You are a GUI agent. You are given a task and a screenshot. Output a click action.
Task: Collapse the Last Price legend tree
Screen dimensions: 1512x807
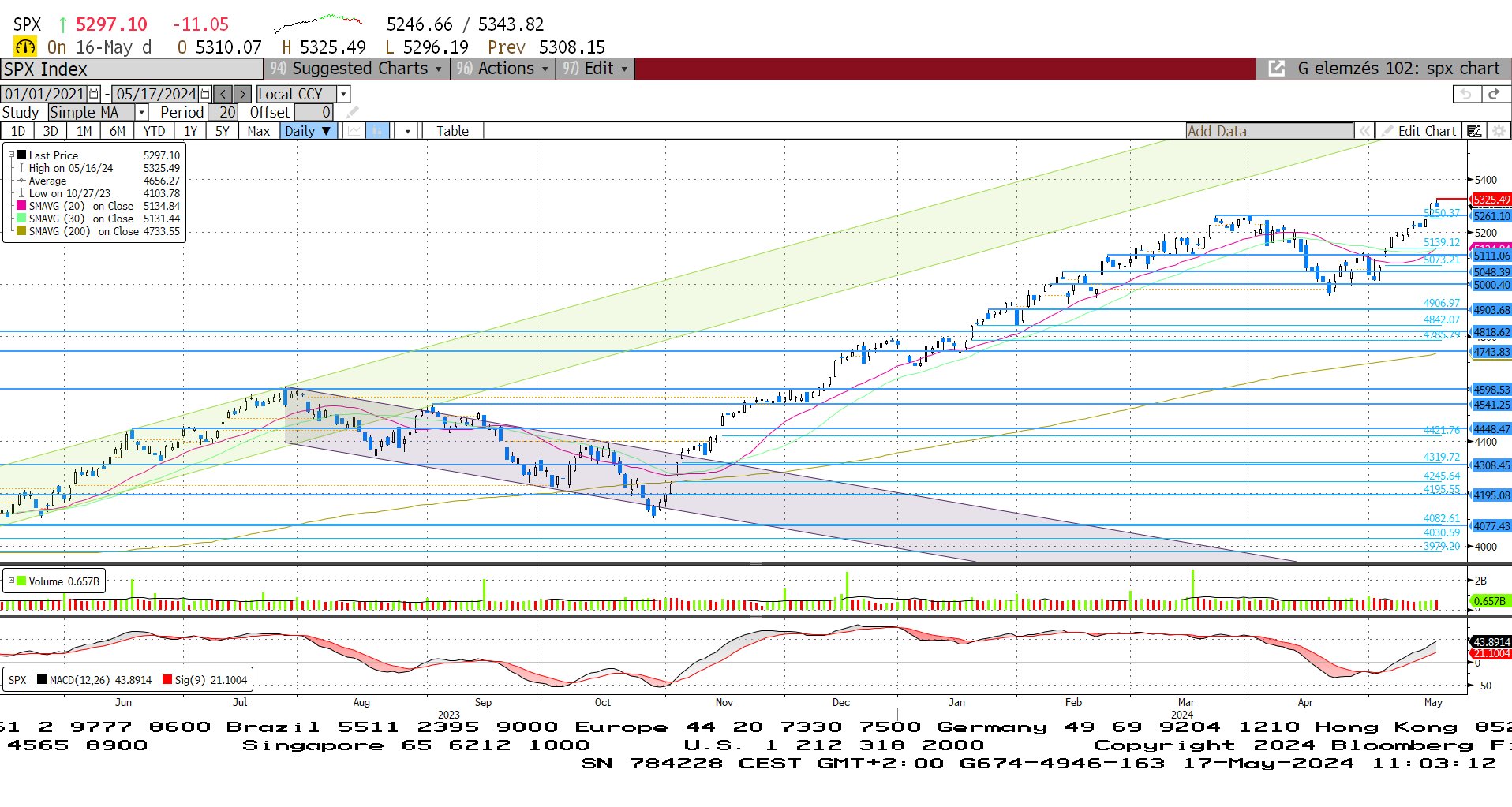click(x=11, y=155)
